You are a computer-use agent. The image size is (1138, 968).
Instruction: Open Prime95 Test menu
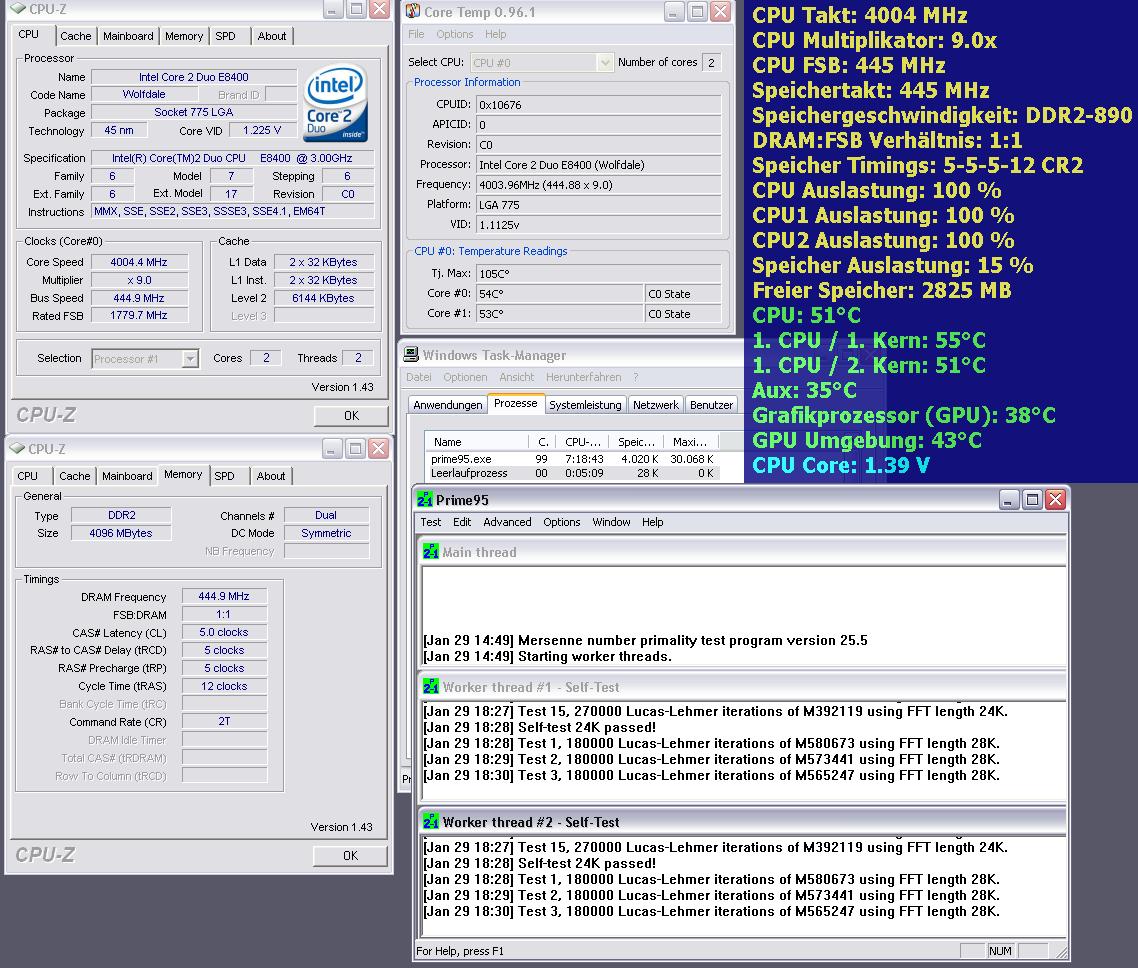pos(430,522)
